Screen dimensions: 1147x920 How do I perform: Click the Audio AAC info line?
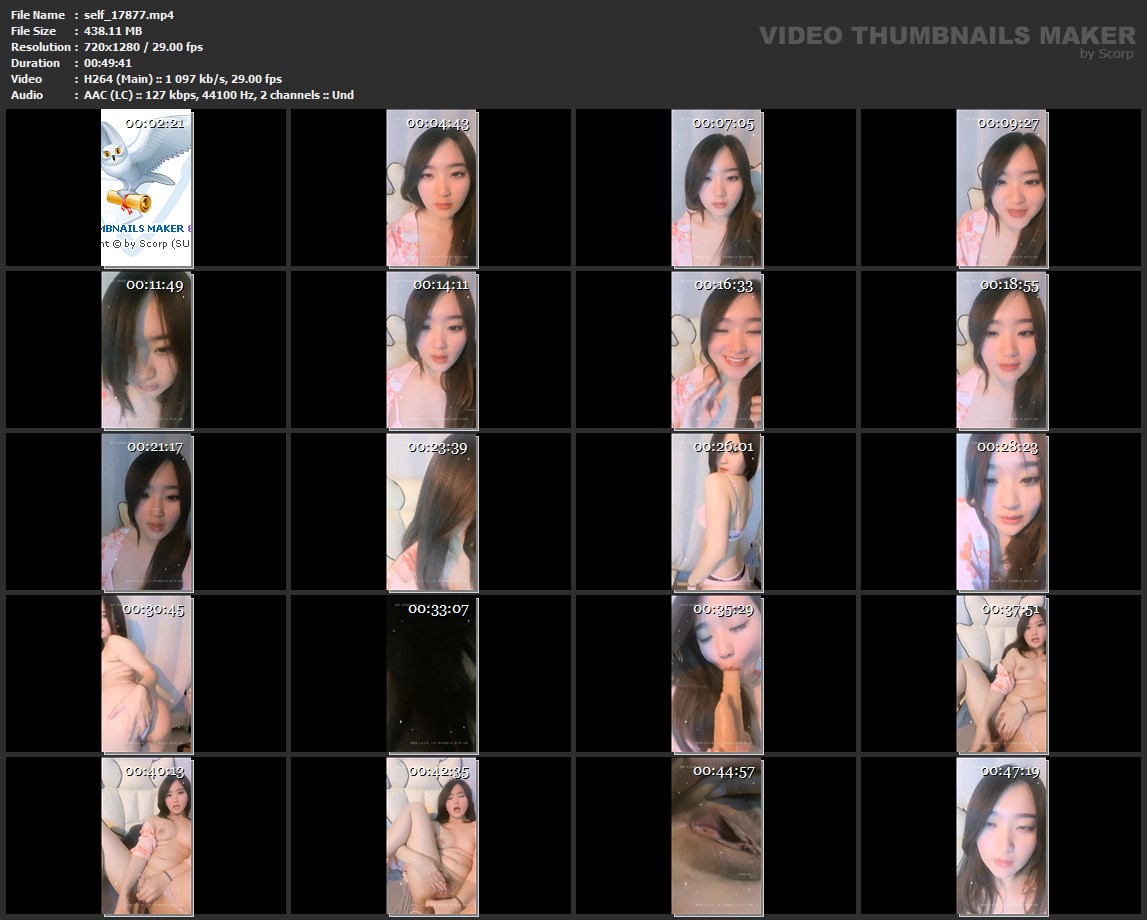click(x=218, y=95)
